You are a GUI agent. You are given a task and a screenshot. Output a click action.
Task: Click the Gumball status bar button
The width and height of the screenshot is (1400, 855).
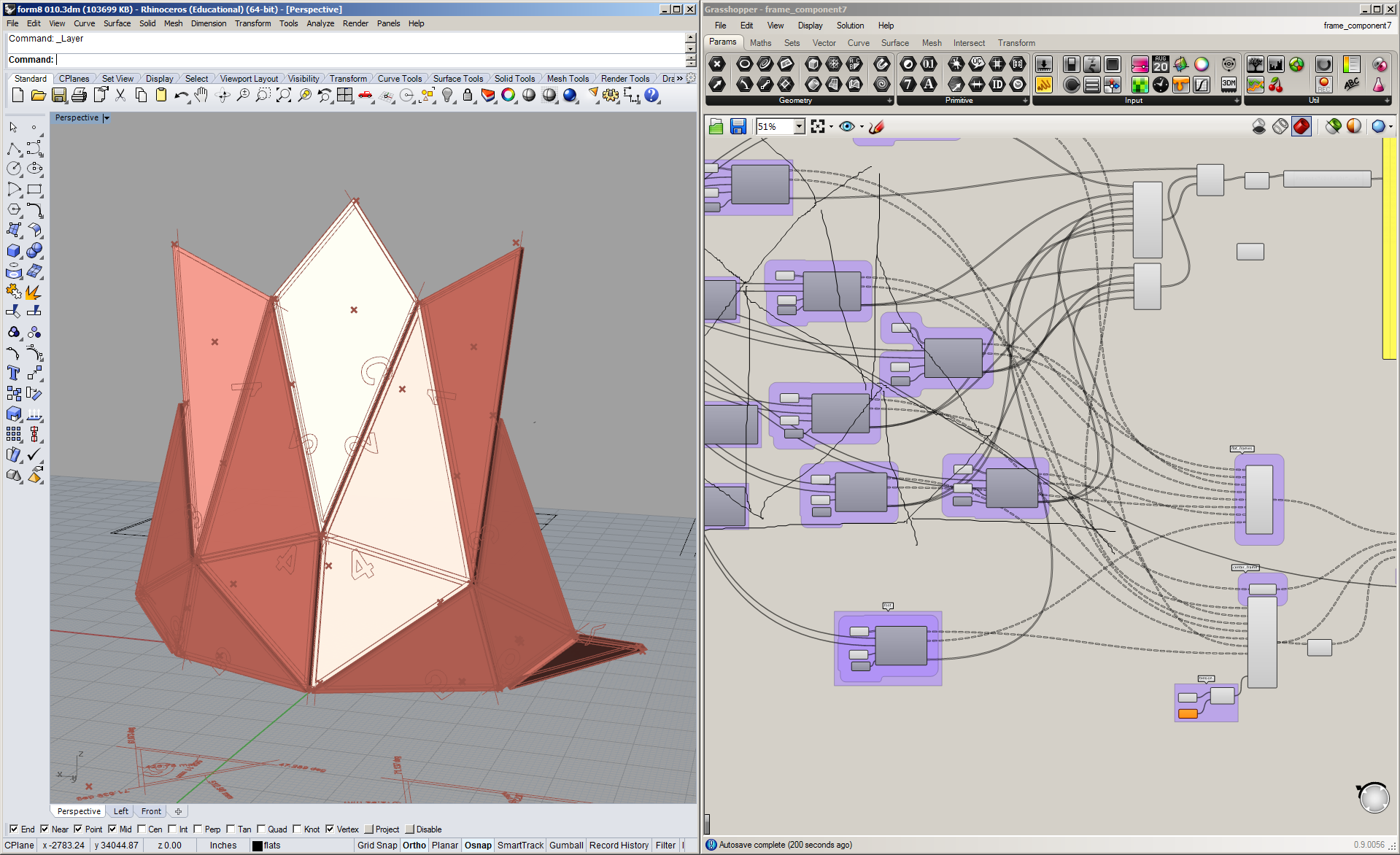[x=565, y=846]
